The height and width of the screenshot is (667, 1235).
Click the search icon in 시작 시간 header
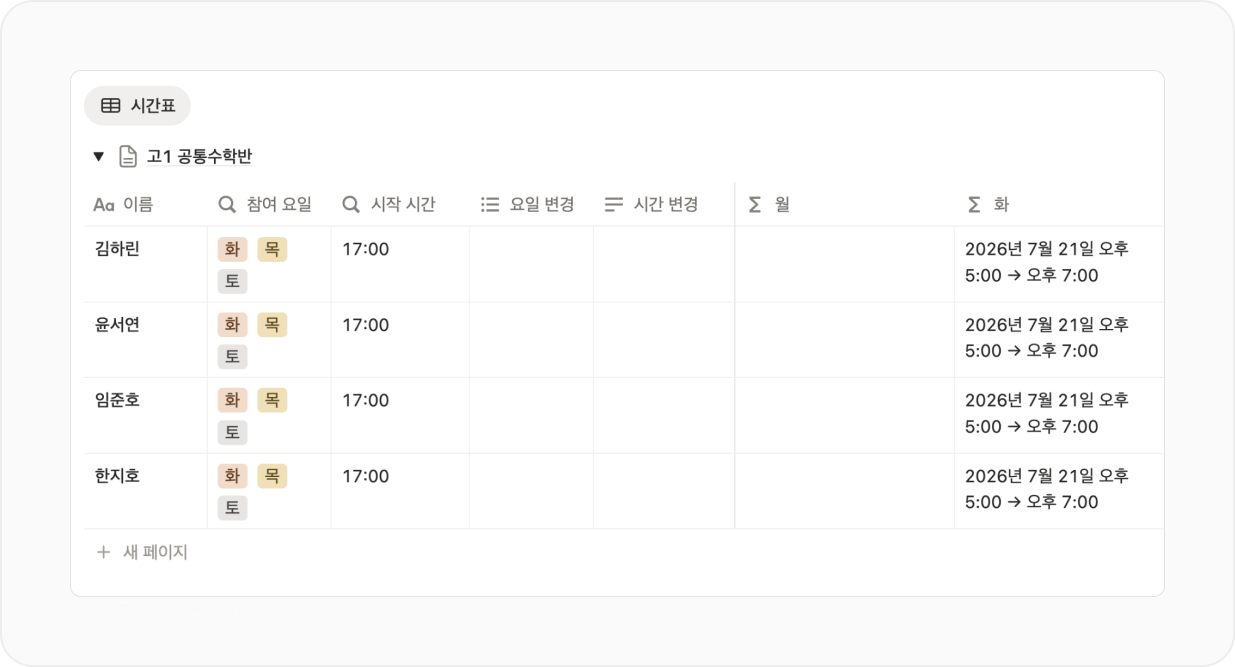351,204
